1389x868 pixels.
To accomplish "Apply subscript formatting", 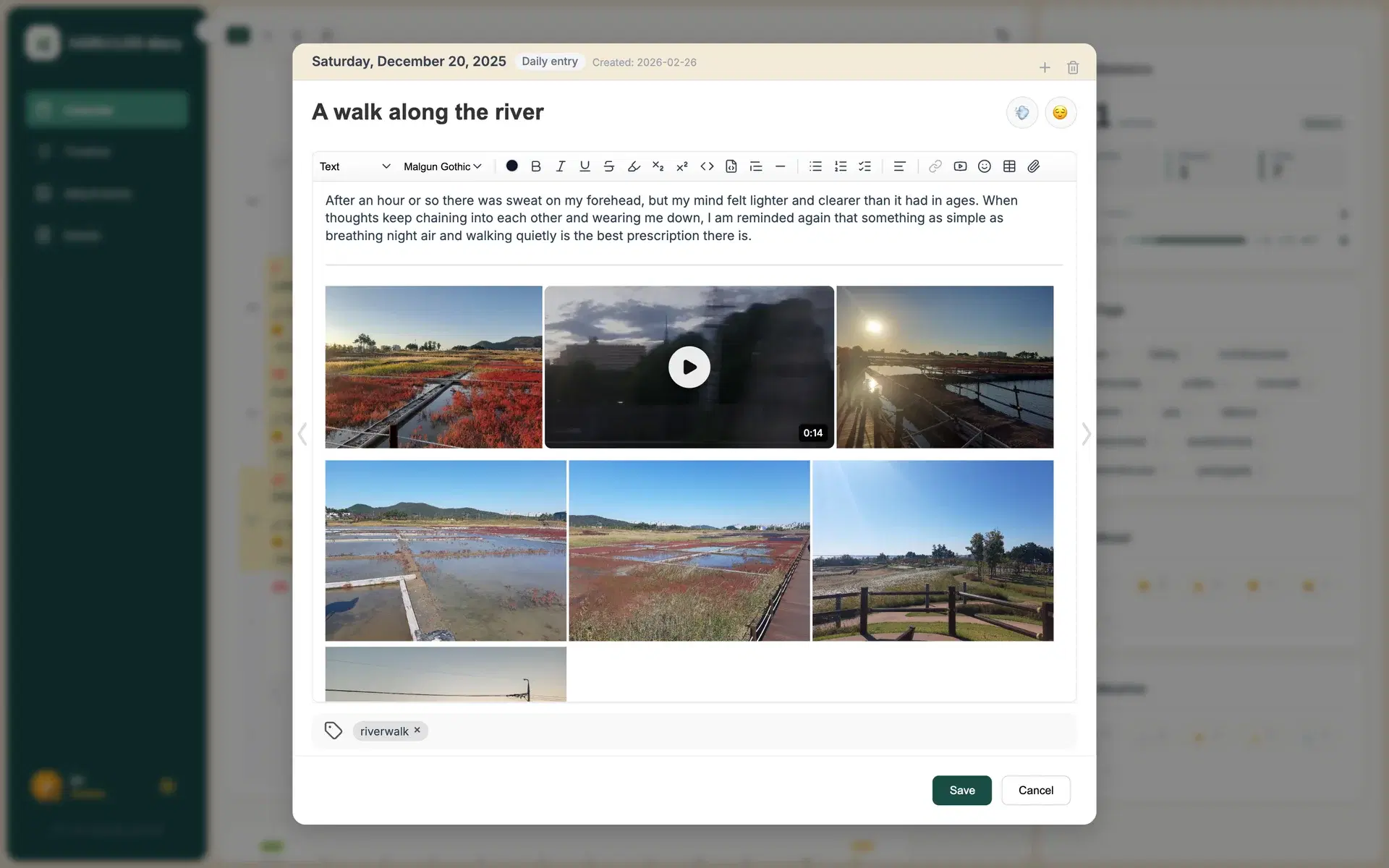I will click(658, 166).
